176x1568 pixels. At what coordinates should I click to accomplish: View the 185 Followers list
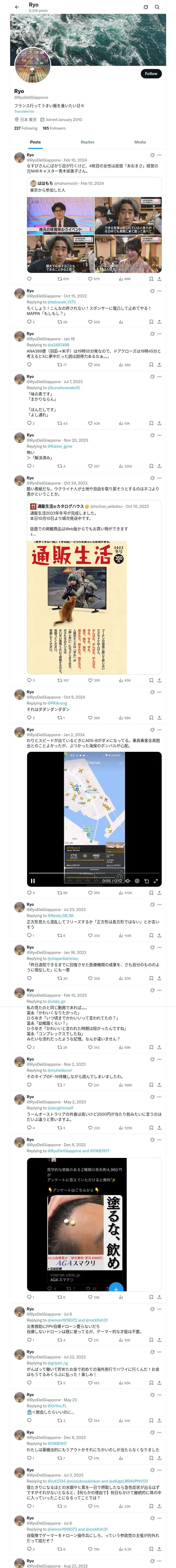54,128
